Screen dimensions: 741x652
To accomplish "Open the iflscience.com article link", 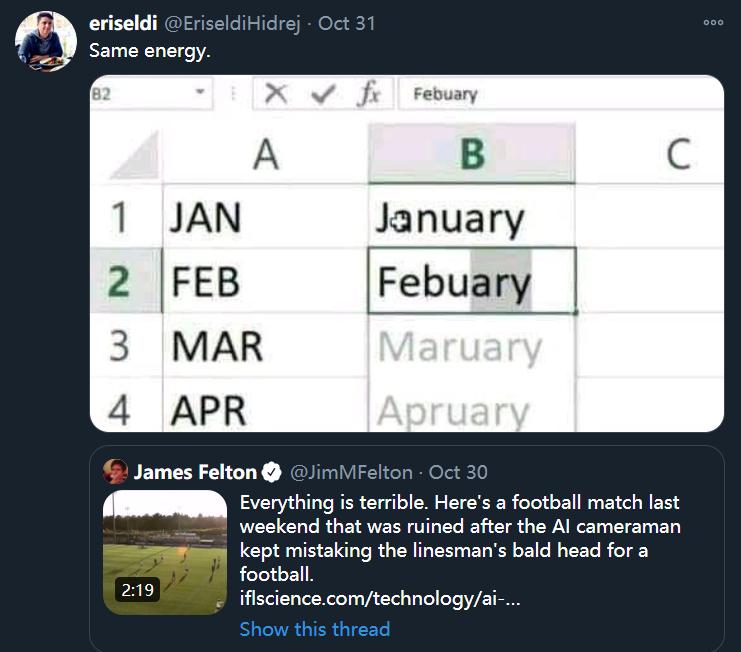I will pos(380,599).
